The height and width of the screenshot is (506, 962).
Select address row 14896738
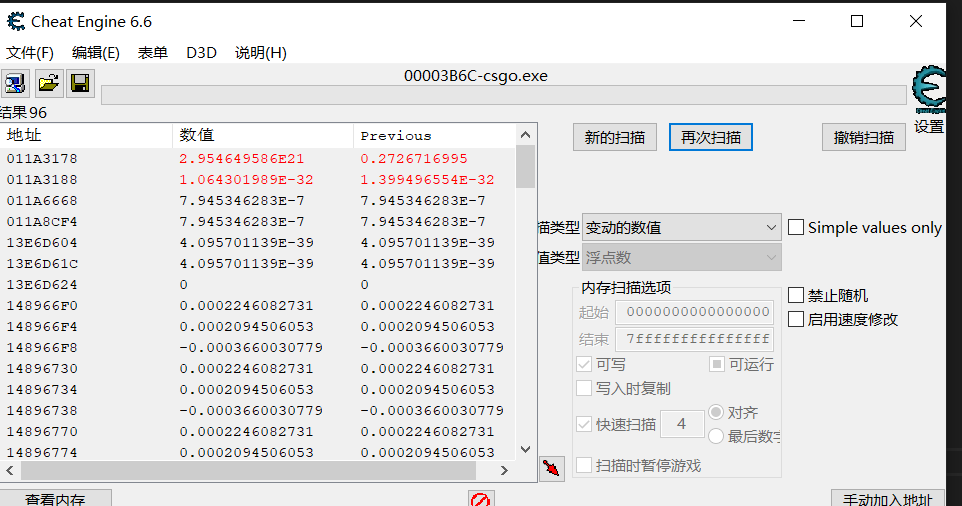point(258,410)
